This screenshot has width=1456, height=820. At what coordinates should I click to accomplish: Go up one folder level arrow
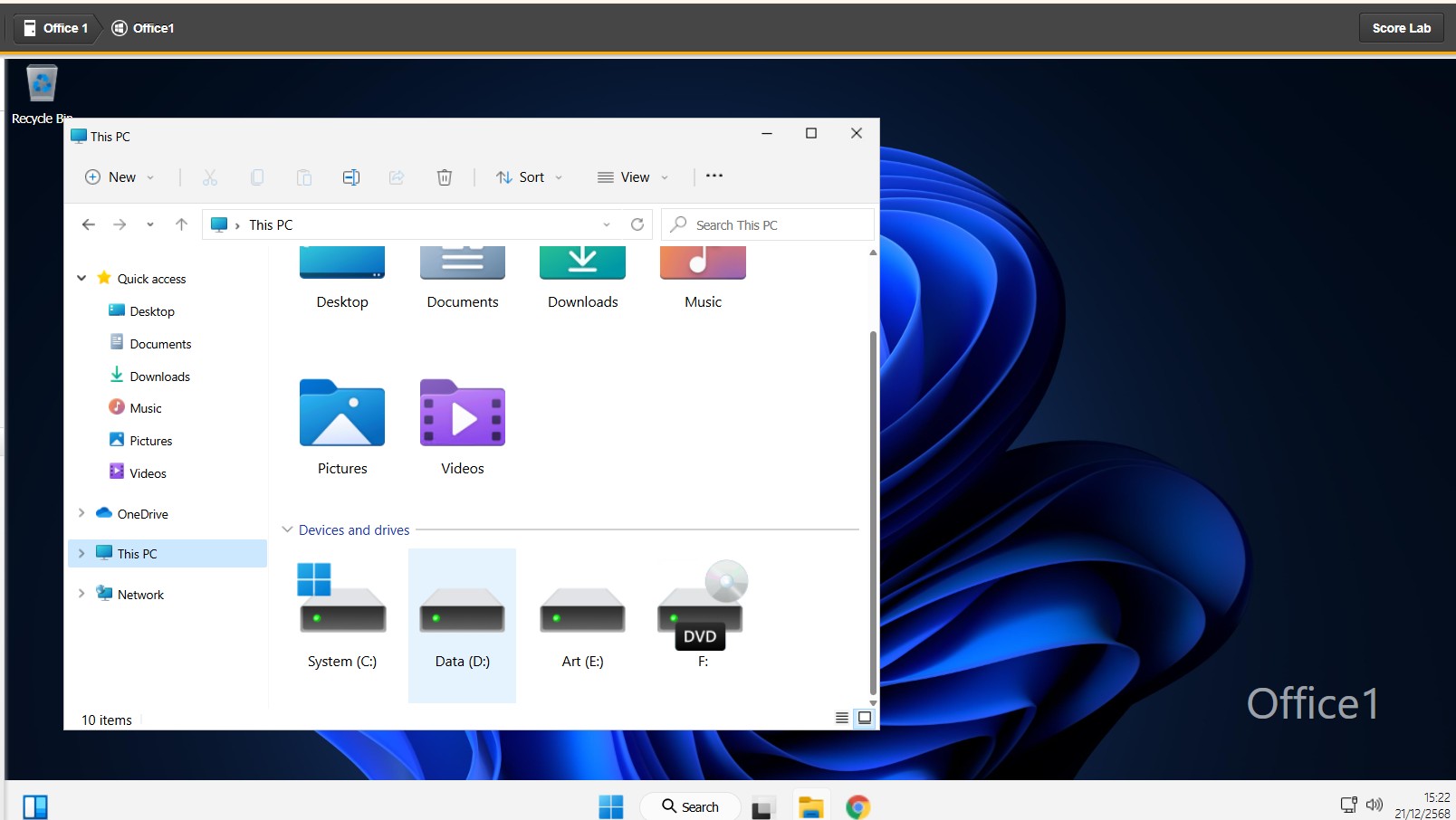(181, 224)
